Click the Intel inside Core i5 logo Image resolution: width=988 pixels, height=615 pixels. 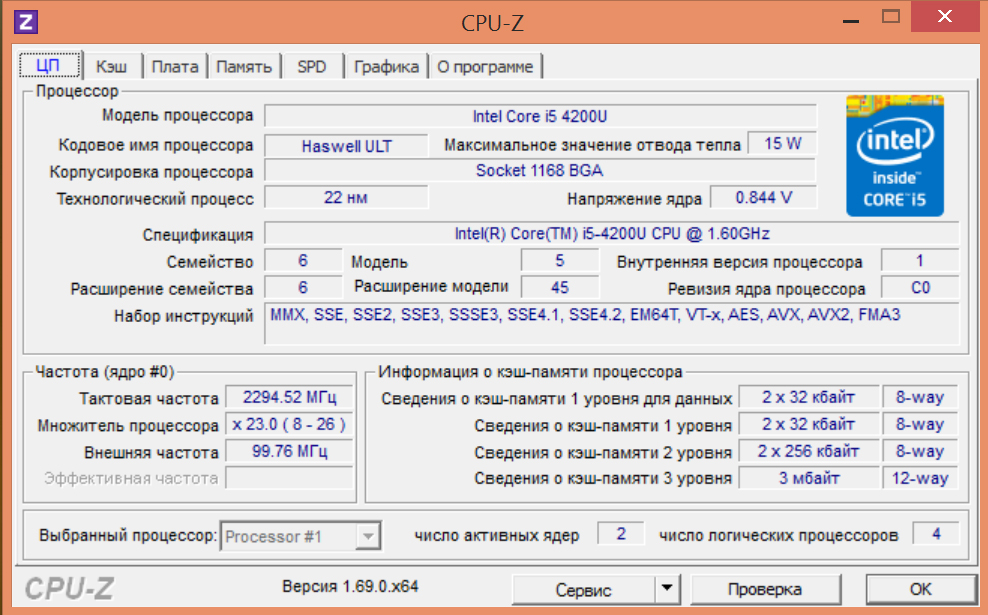[895, 156]
